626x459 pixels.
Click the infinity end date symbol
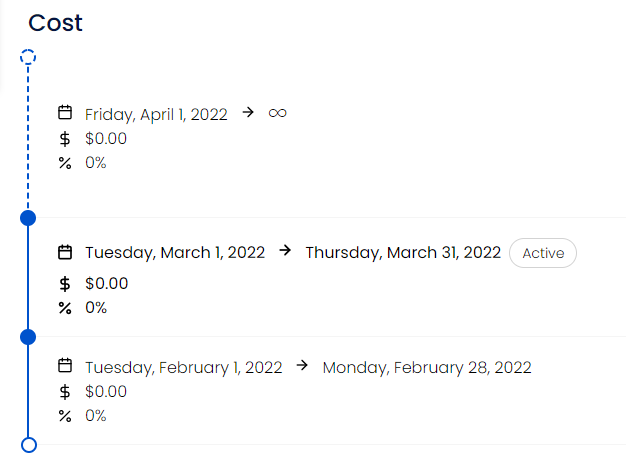click(277, 113)
